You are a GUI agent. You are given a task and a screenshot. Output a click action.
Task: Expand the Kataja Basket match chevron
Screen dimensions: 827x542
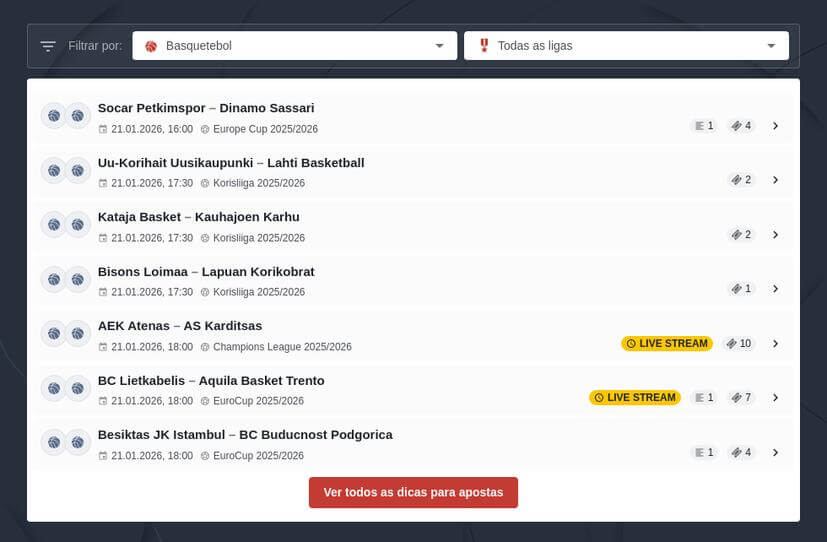tap(775, 235)
